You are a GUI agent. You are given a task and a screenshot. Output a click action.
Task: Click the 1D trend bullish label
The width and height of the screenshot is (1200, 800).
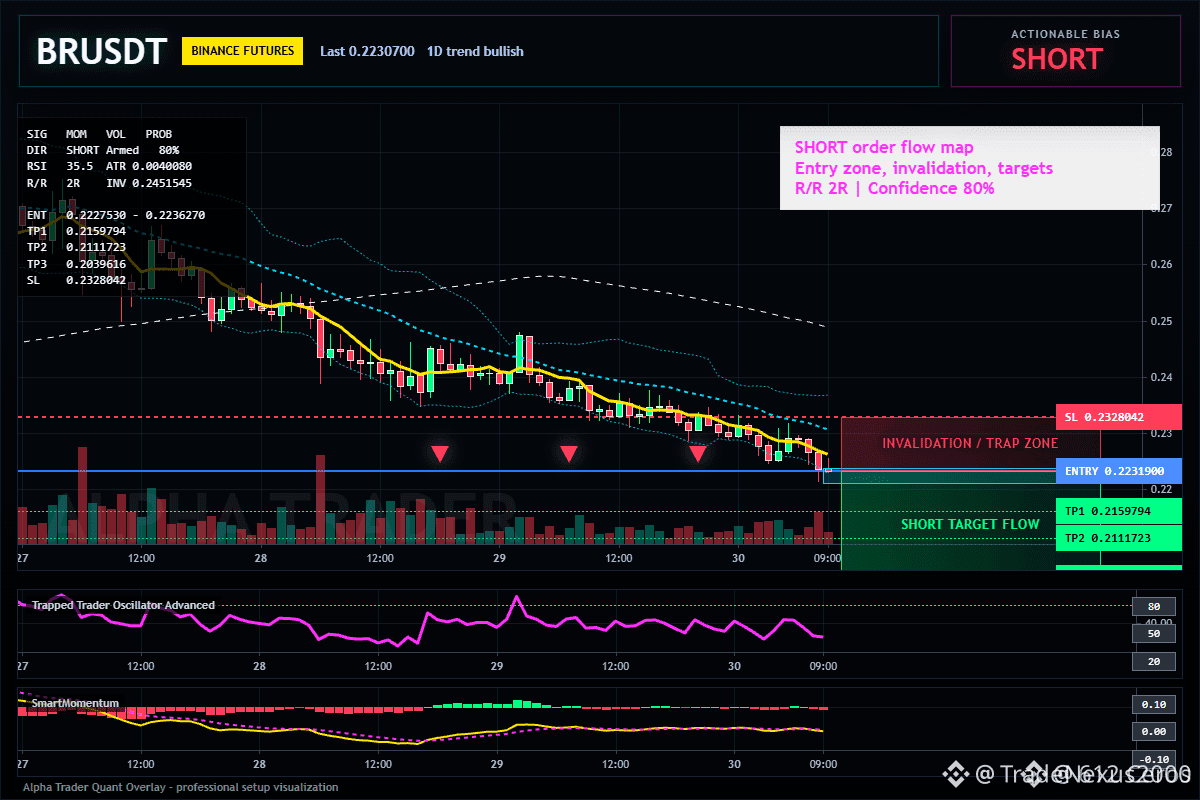click(475, 51)
